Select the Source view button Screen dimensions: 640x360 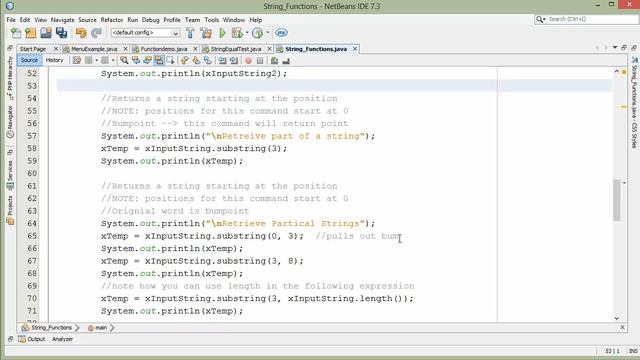29,60
